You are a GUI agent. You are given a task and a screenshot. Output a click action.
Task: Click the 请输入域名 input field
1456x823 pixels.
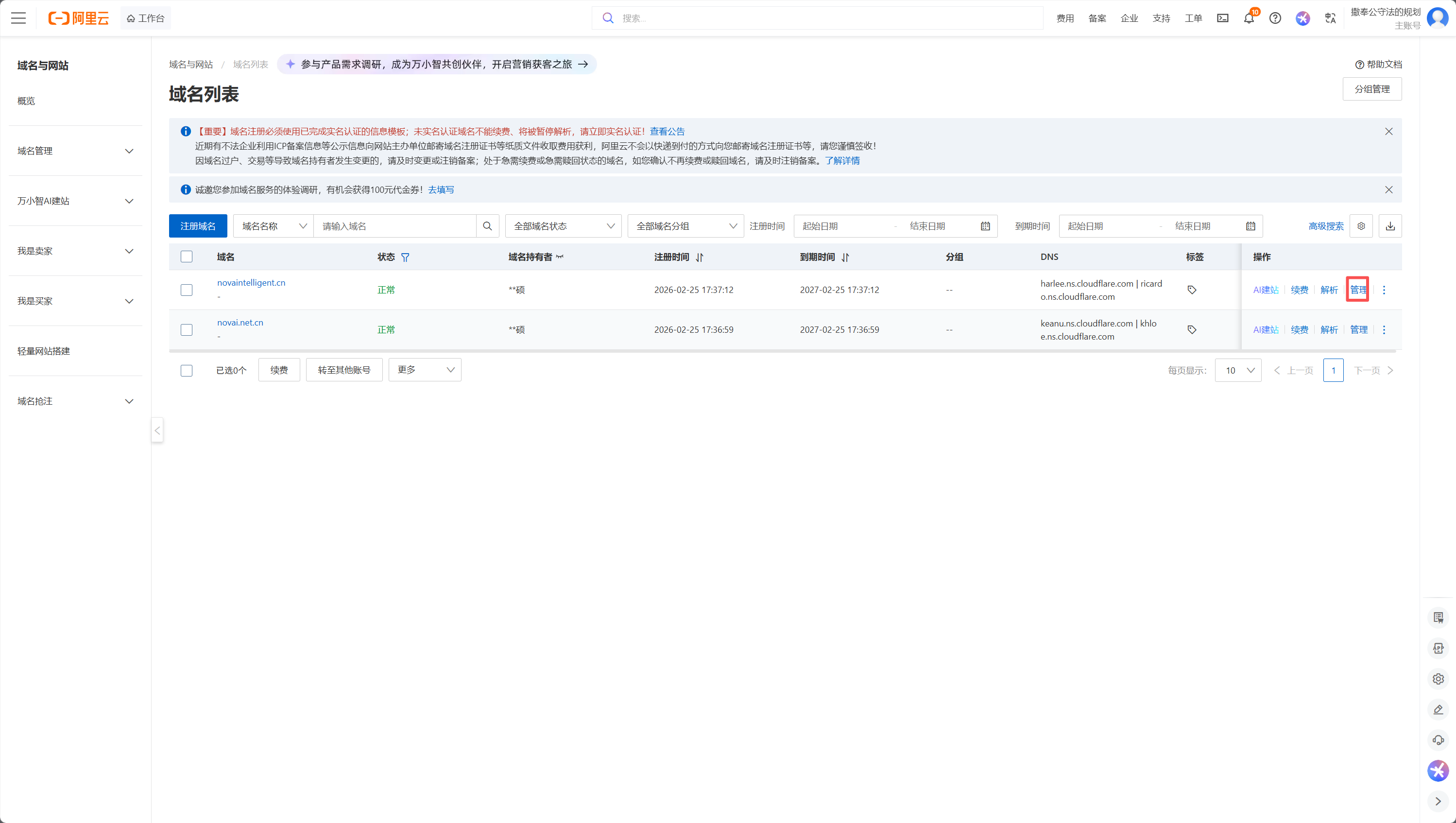[395, 226]
